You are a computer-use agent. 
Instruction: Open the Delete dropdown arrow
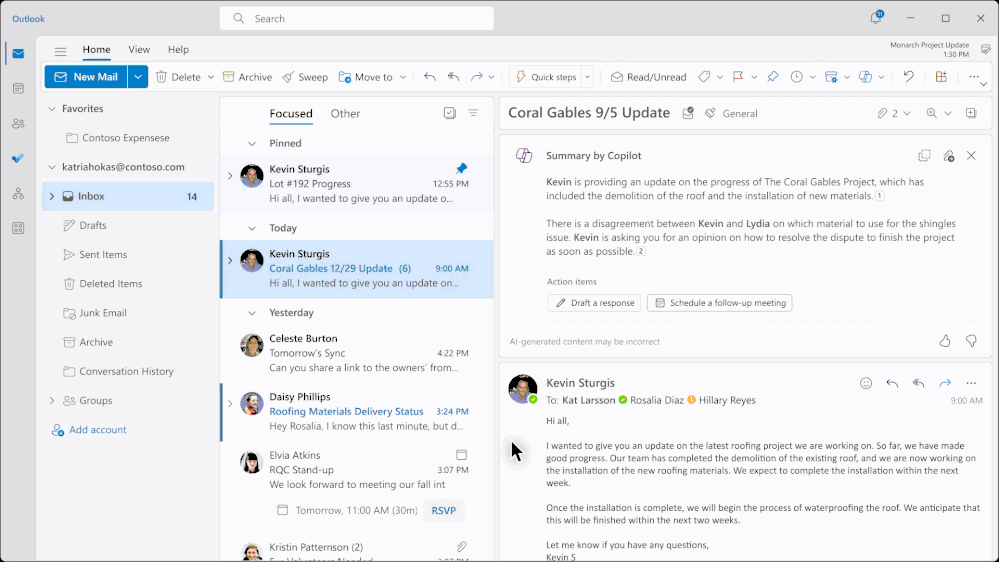(211, 78)
